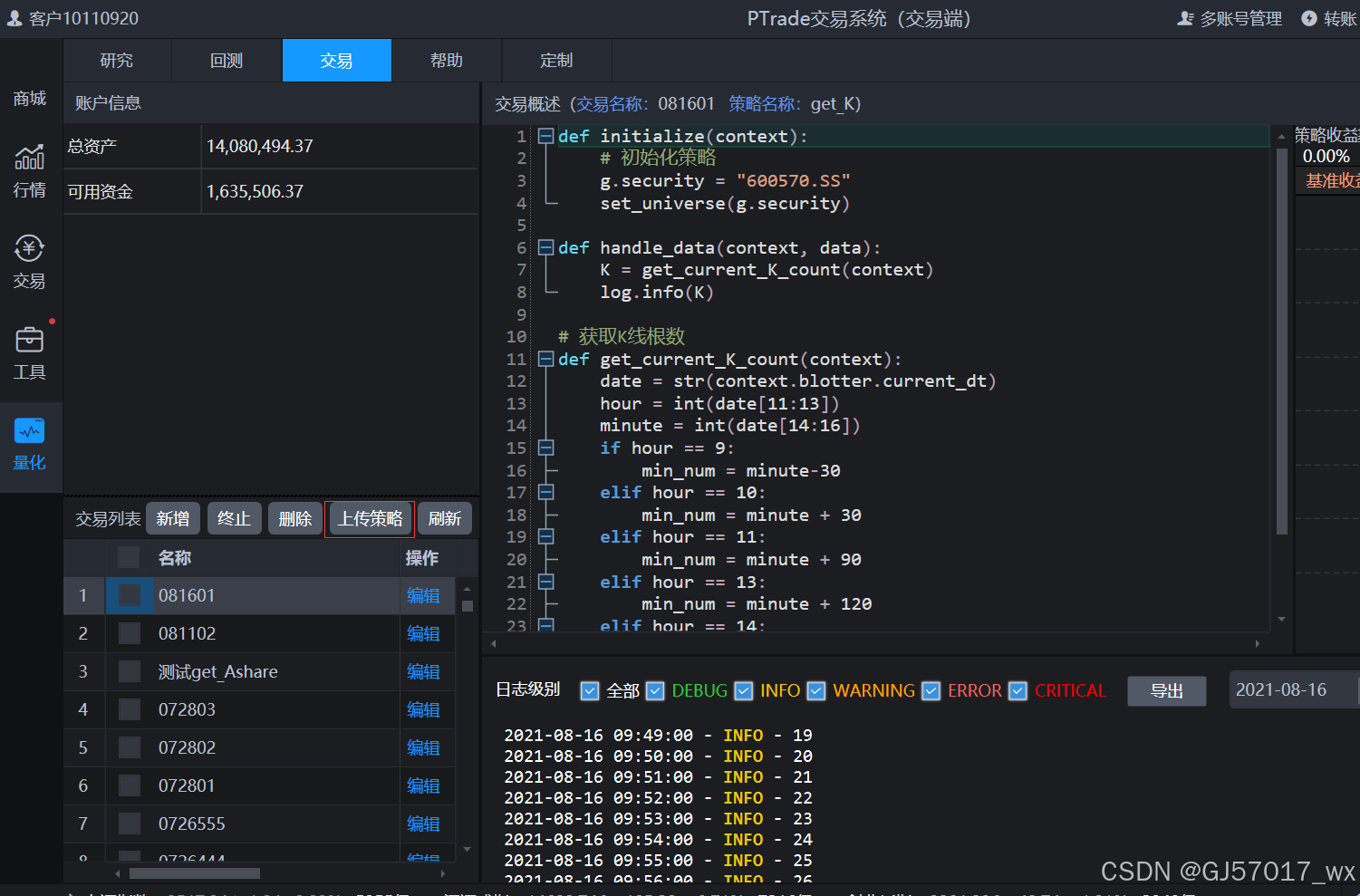Image resolution: width=1360 pixels, height=896 pixels.
Task: Check the box for trade 081102
Action: pyautogui.click(x=130, y=633)
